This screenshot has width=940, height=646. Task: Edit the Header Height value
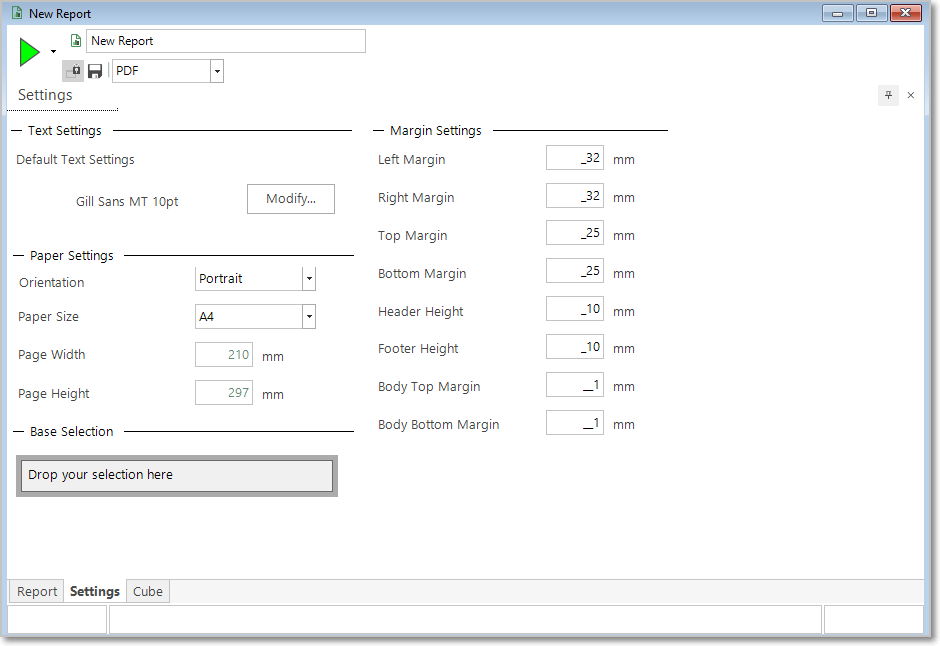(574, 309)
